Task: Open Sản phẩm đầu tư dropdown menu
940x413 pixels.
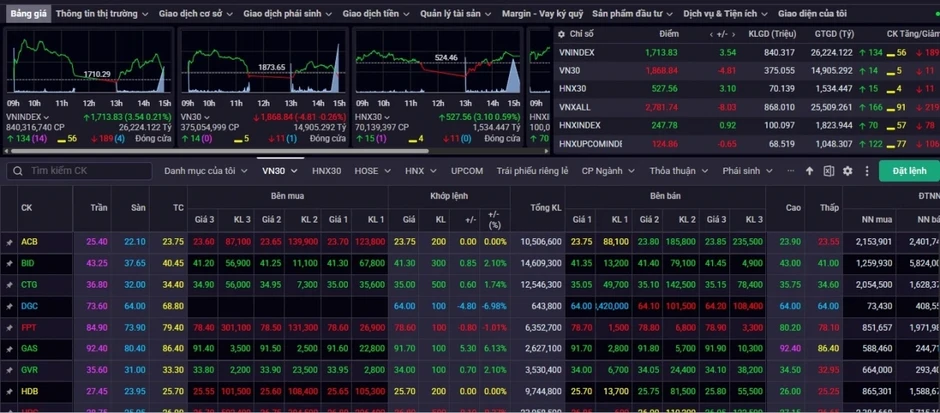Action: 632,13
